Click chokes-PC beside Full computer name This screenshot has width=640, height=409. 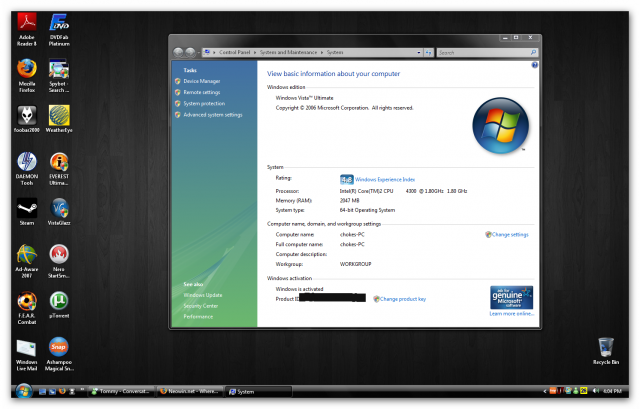pyautogui.click(x=352, y=245)
